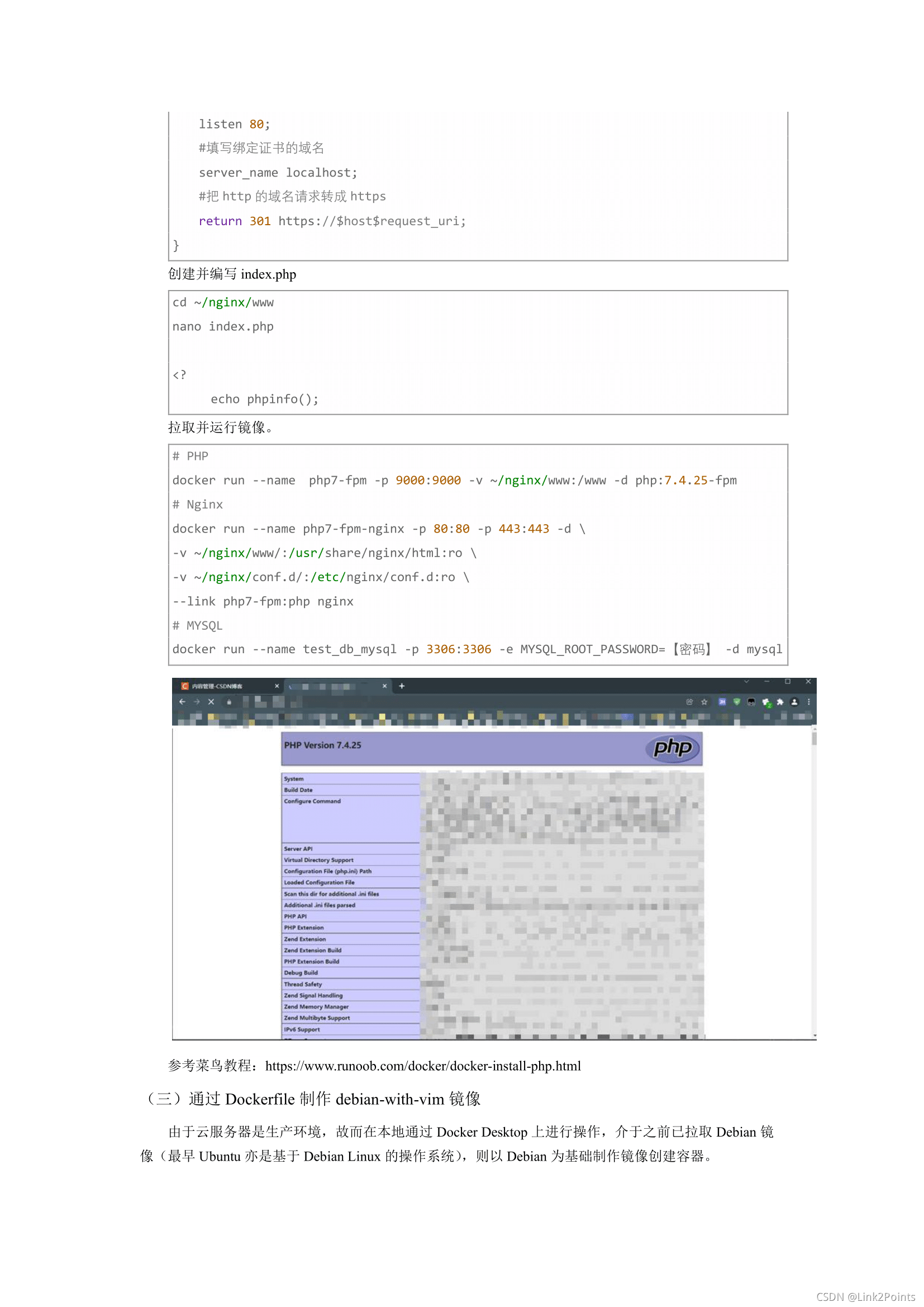The height and width of the screenshot is (1307, 924).
Task: Click the 'Build Date' row label
Action: (x=298, y=790)
